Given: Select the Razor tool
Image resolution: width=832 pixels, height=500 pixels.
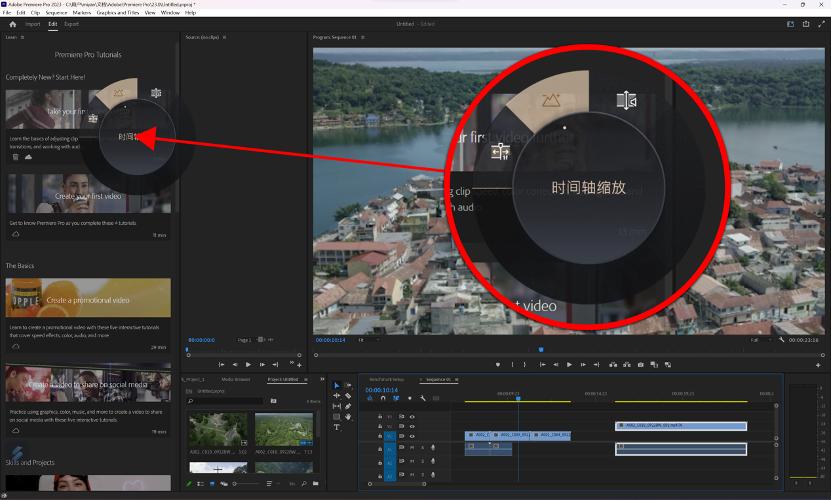Looking at the screenshot, I should pyautogui.click(x=348, y=395).
